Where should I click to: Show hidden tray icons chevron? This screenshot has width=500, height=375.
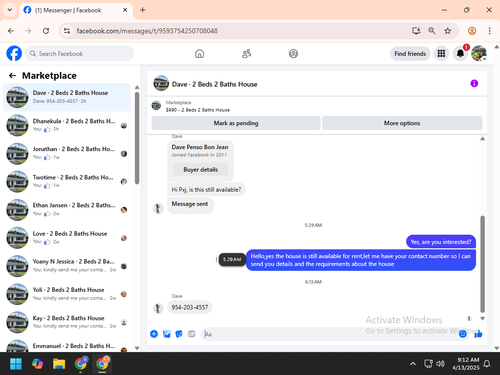point(413,364)
